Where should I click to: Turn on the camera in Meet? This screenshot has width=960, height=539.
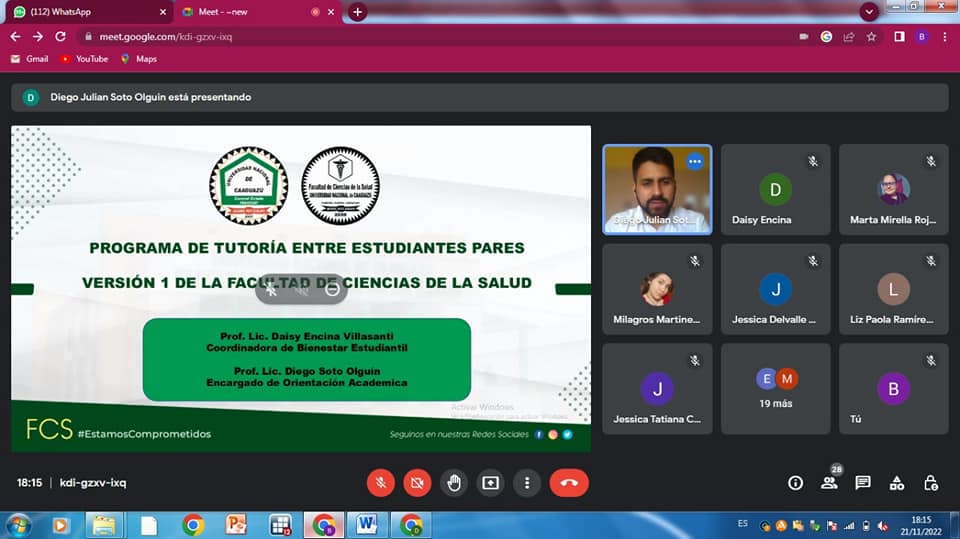coord(417,483)
